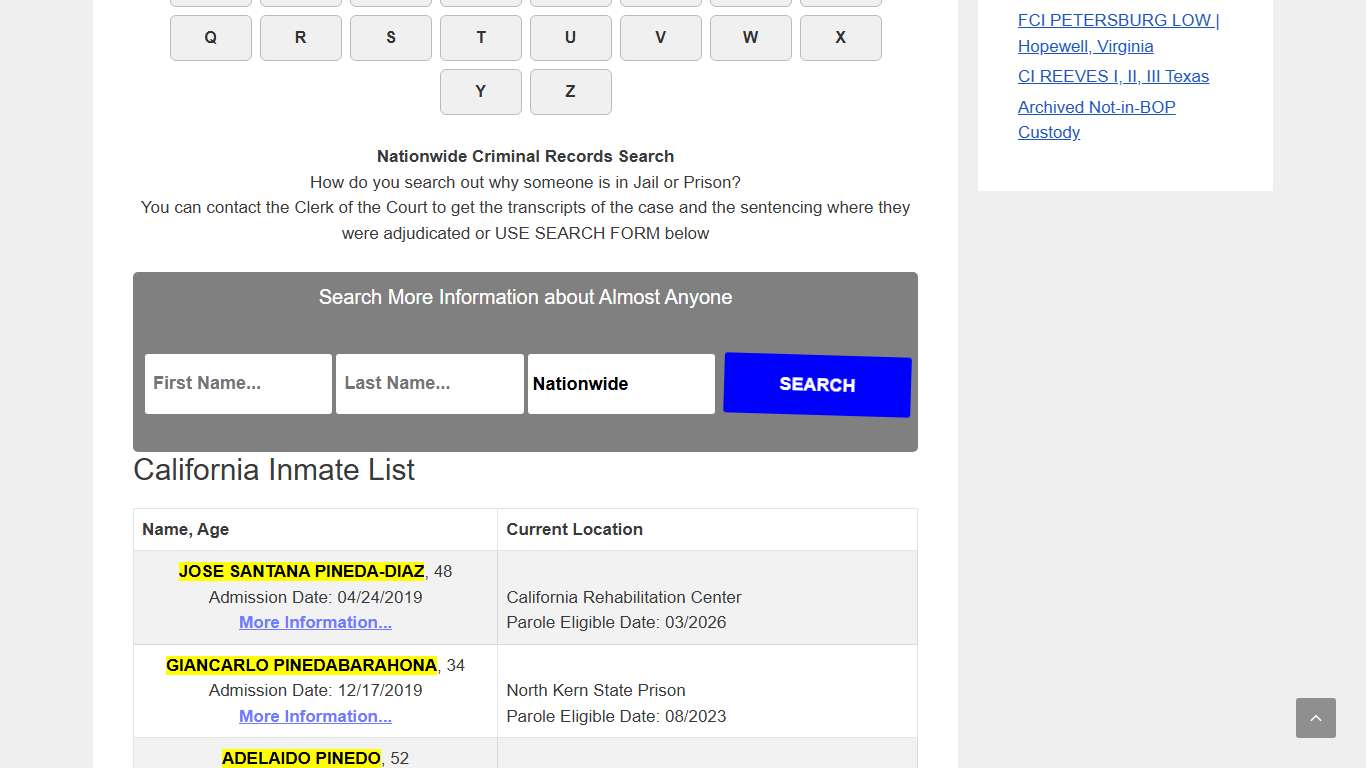Click the Nationwide location field
The width and height of the screenshot is (1366, 768).
(620, 383)
